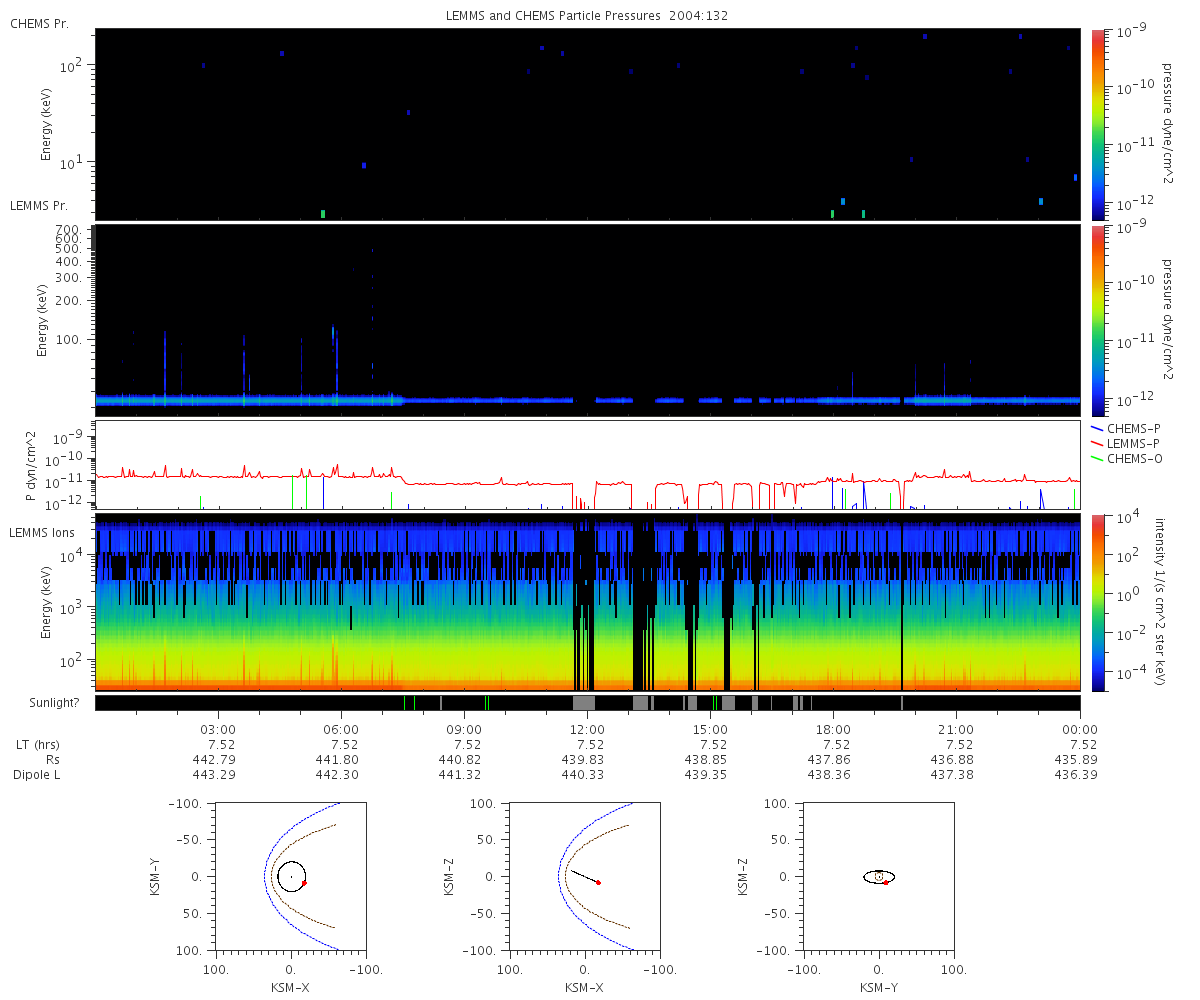
Task: Click the 'LT (hrs)' row label
Action: pos(33,745)
